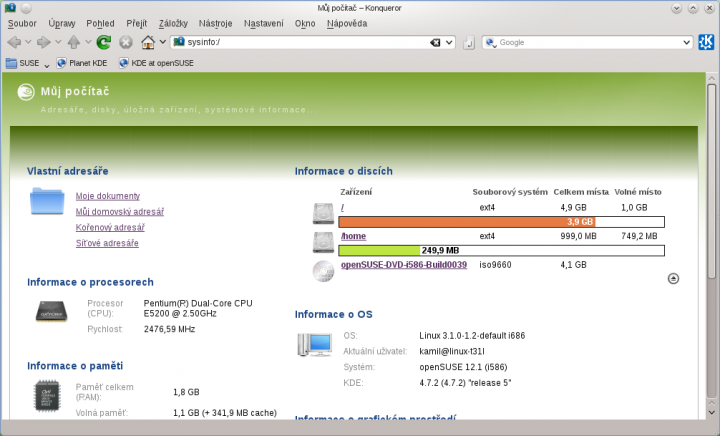Click the orange 3,9 GB usage bar
The height and width of the screenshot is (436, 720).
(467, 222)
